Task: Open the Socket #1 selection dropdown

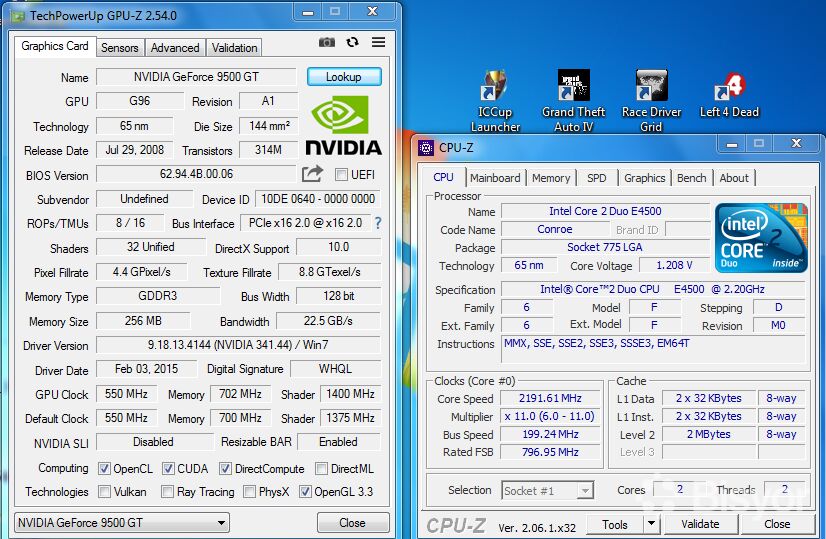Action: coord(548,491)
